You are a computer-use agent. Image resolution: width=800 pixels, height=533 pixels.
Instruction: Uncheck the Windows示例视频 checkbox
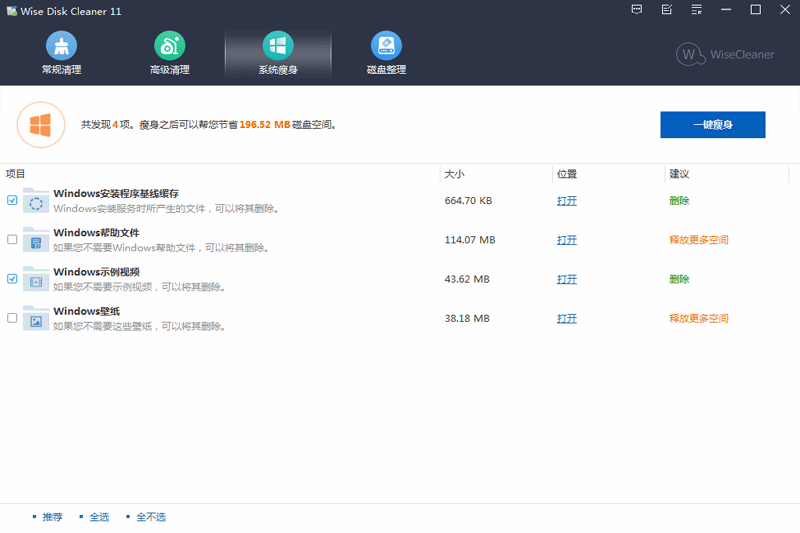click(x=12, y=279)
